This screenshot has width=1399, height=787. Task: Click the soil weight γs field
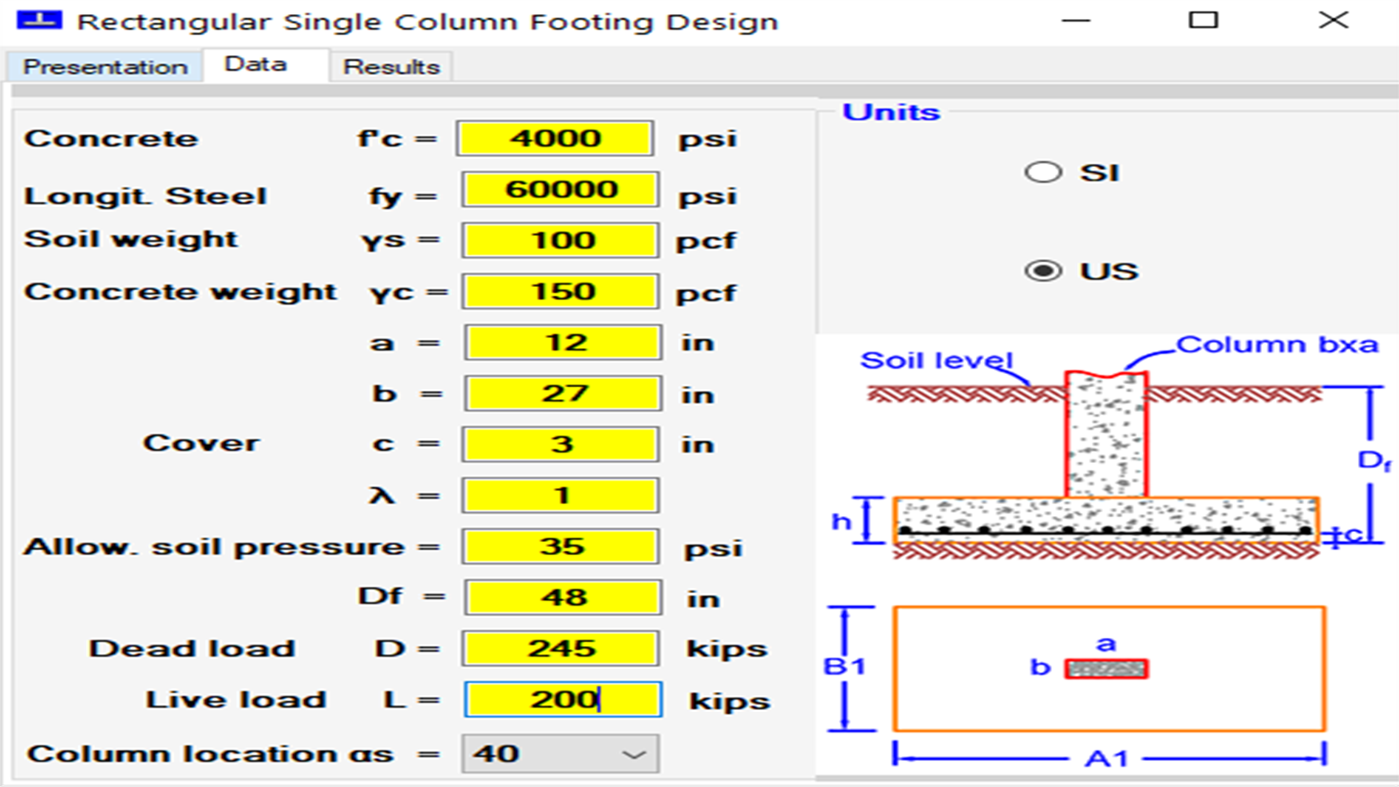coord(560,240)
